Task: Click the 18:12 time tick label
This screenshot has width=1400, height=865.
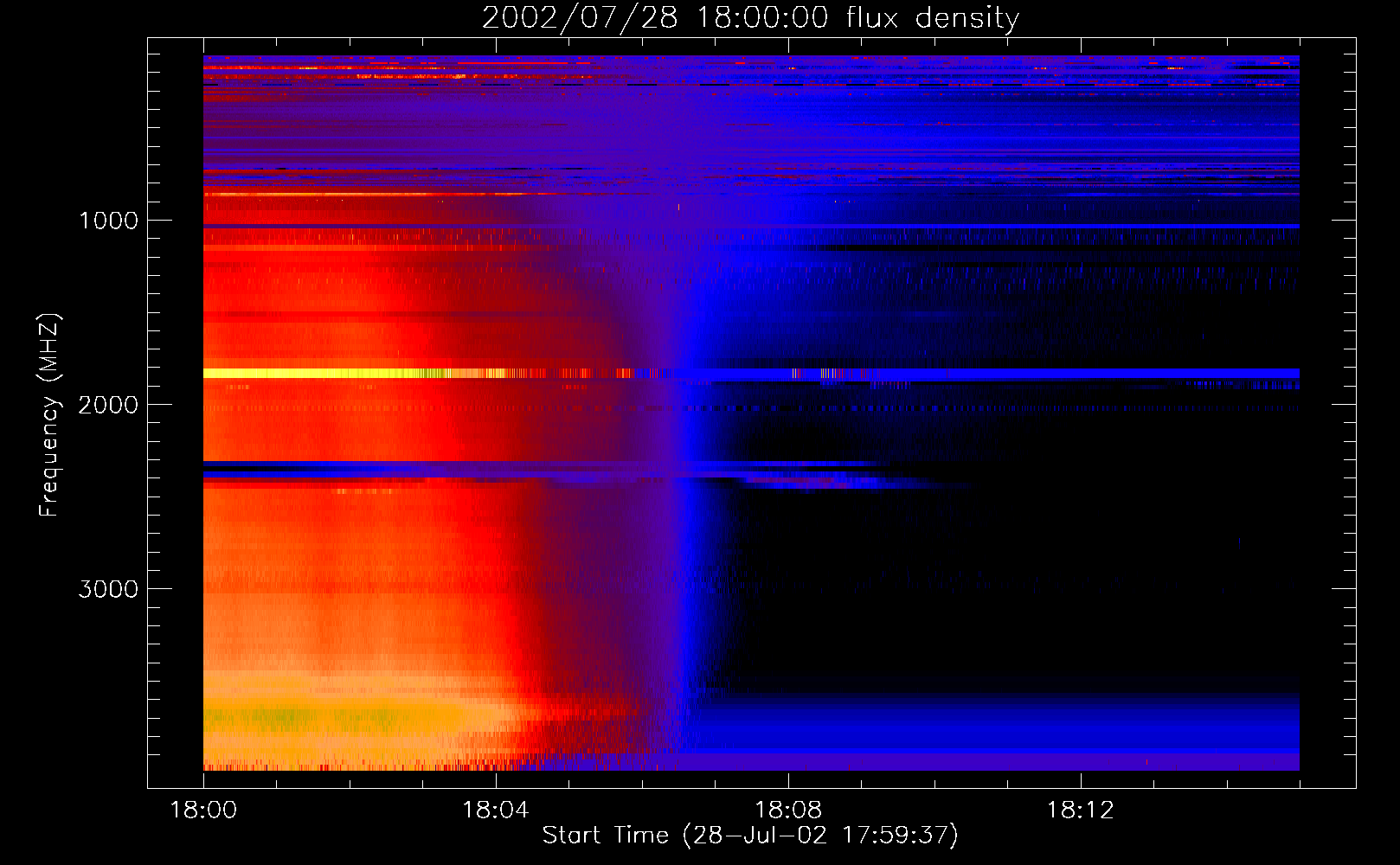Action: pos(1081,811)
